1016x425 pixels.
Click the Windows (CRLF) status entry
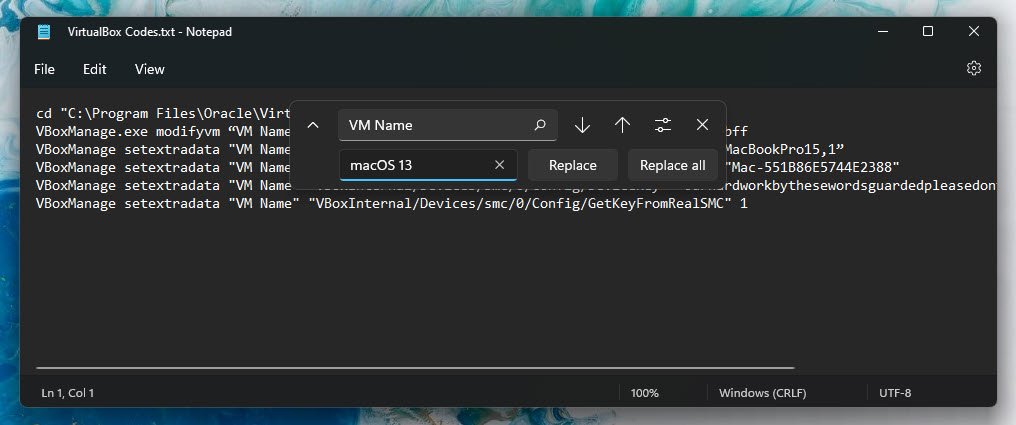tap(763, 393)
